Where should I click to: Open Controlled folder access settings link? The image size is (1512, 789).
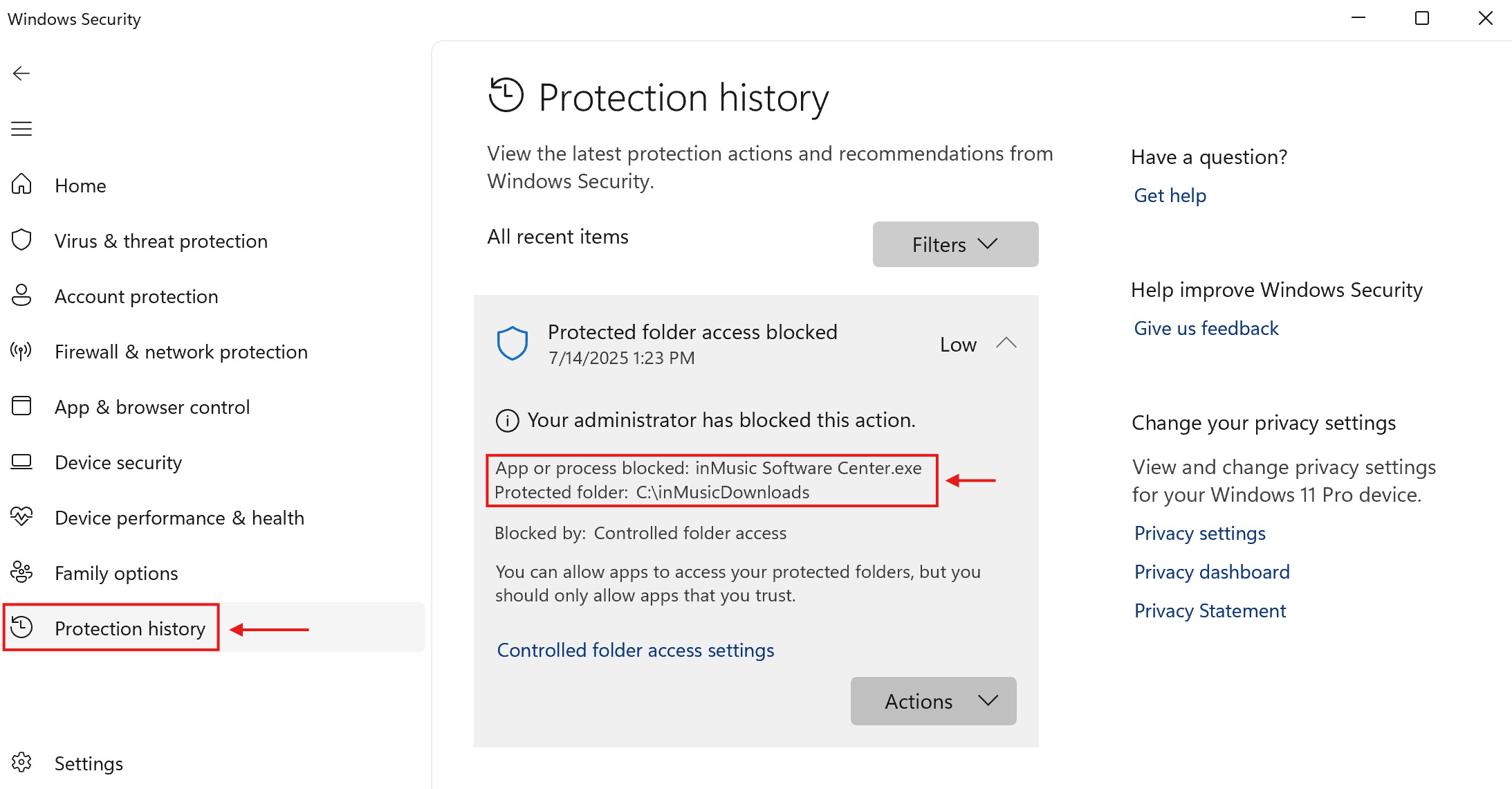(x=635, y=650)
